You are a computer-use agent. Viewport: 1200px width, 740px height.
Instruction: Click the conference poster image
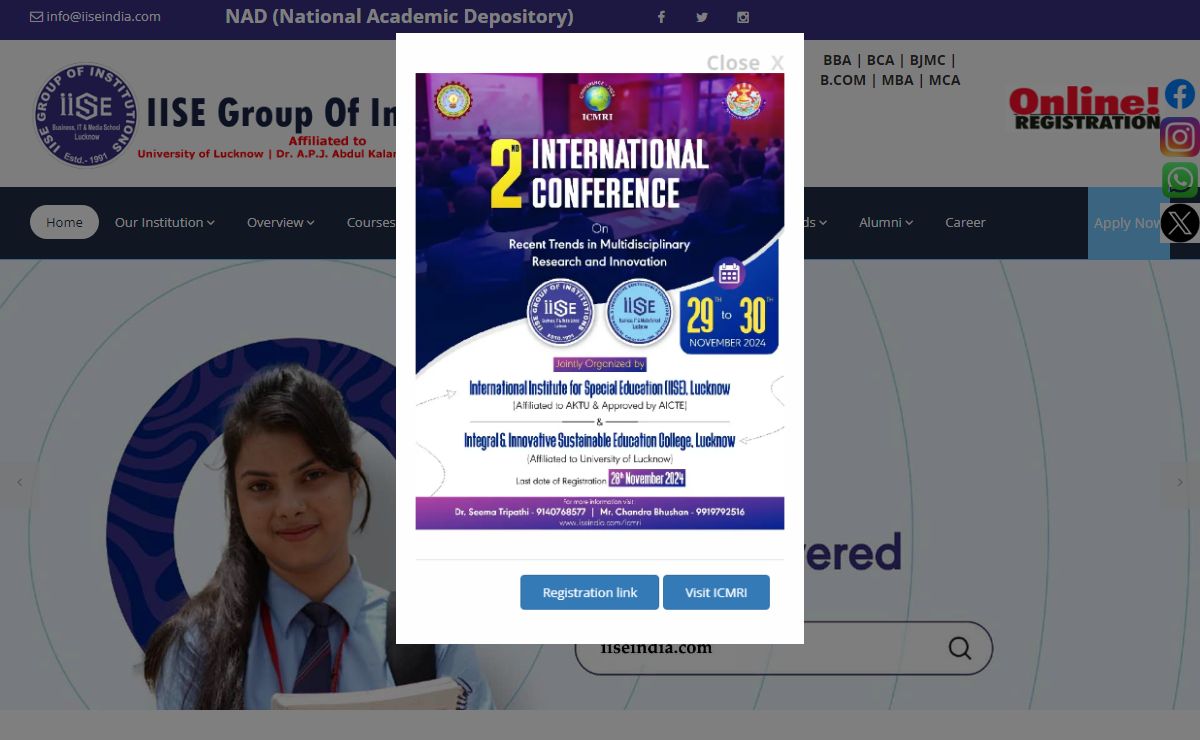coord(600,301)
